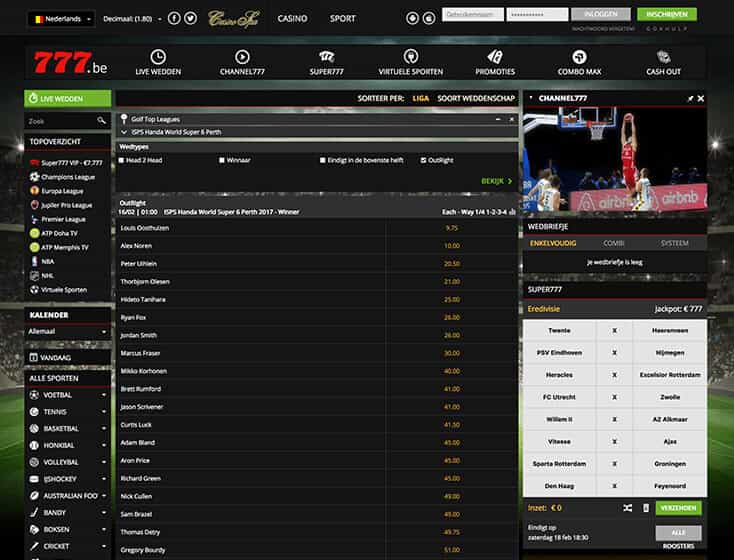734x560 pixels.
Task: Tick the Head 2 Head checkbox
Action: click(x=121, y=160)
